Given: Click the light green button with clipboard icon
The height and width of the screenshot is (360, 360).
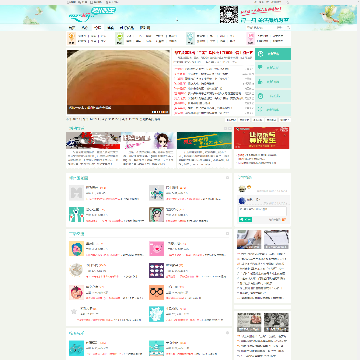Looking at the screenshot, I should (273, 96).
